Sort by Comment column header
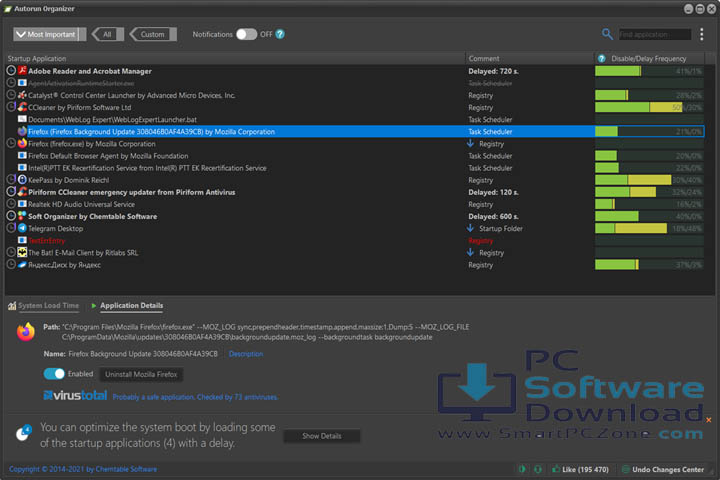Screen dimensions: 720x480 [x=529, y=59]
